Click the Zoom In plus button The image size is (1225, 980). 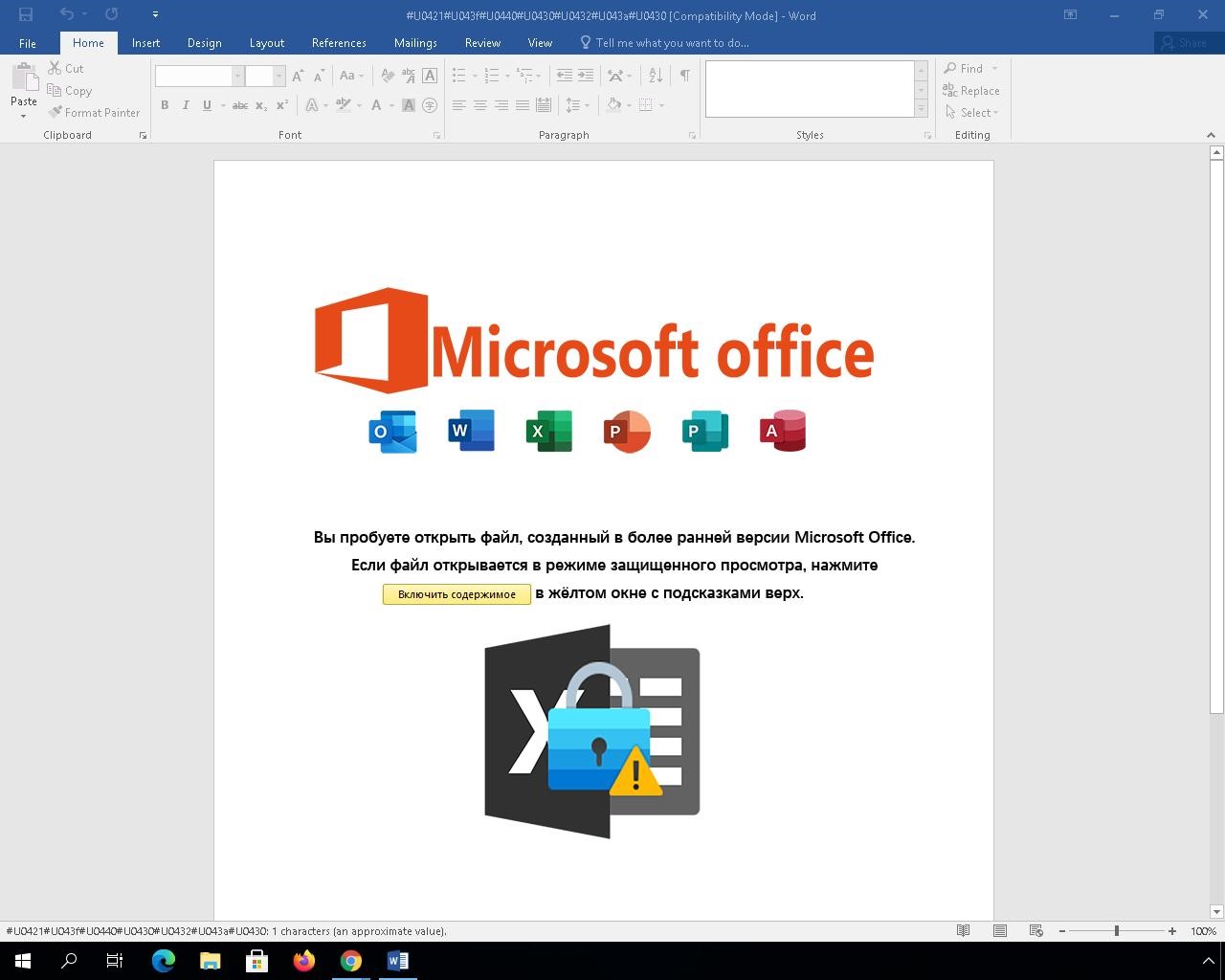(x=1171, y=931)
